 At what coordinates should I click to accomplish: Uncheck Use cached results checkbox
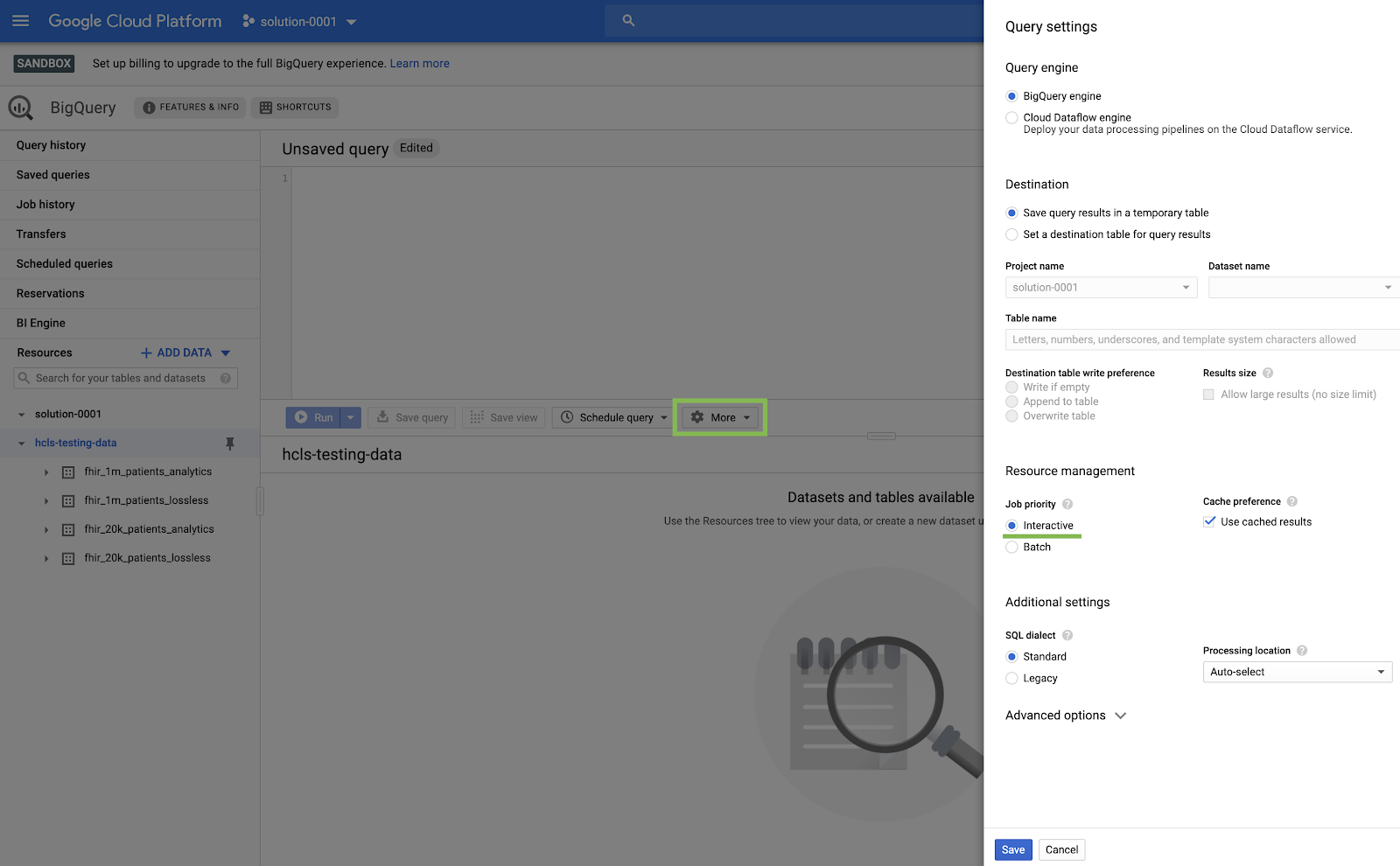point(1209,522)
